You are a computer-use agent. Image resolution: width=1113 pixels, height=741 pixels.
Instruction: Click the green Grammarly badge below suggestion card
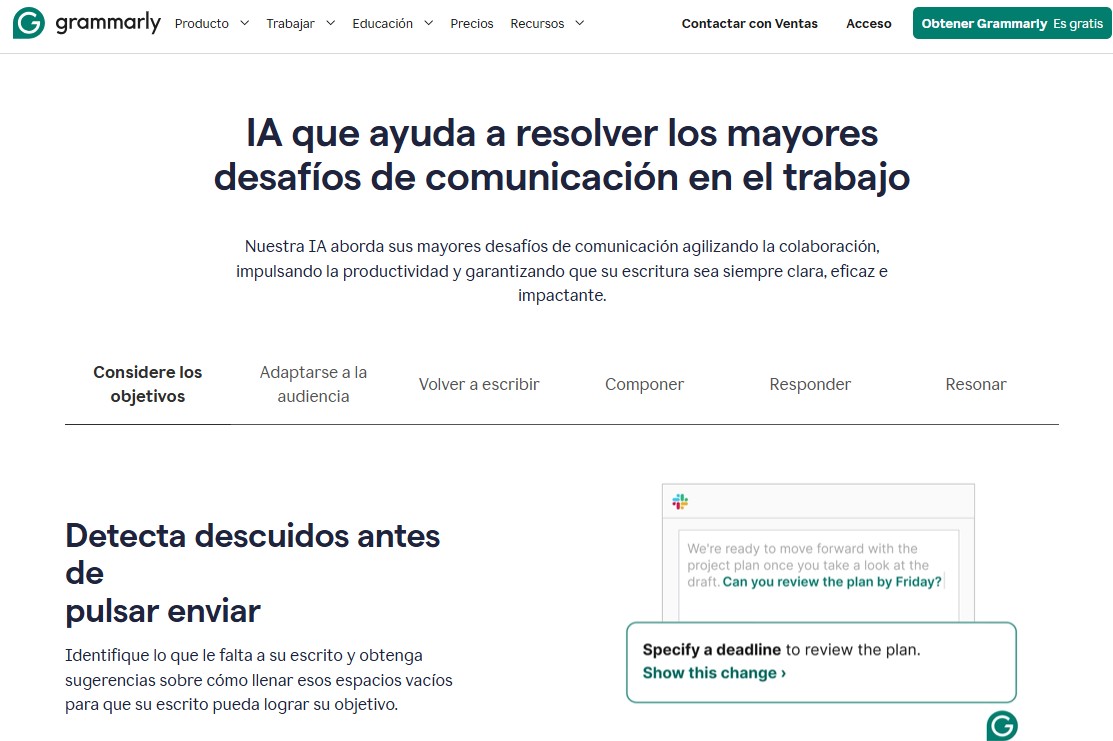click(1001, 726)
